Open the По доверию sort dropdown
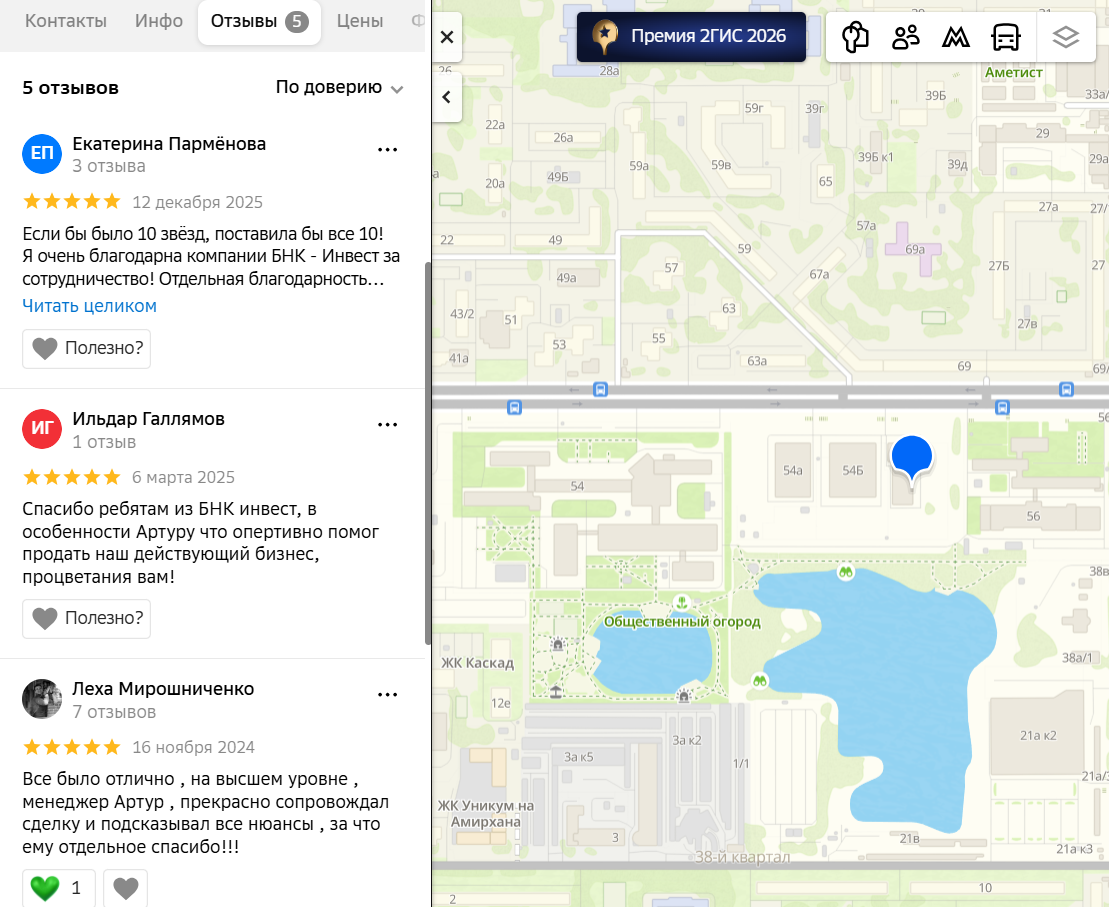1109x907 pixels. tap(339, 87)
